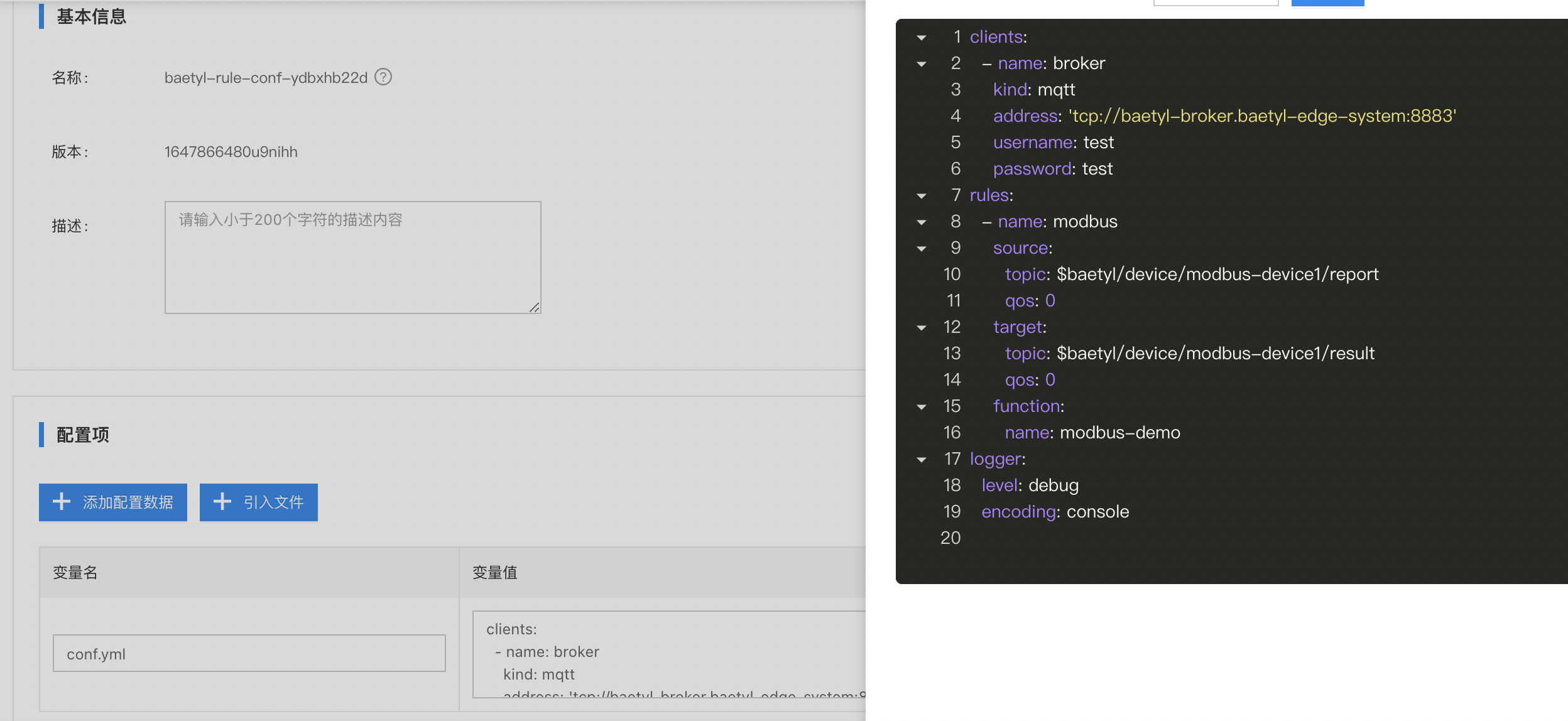
Task: Click the 变量值 column header
Action: click(x=495, y=573)
